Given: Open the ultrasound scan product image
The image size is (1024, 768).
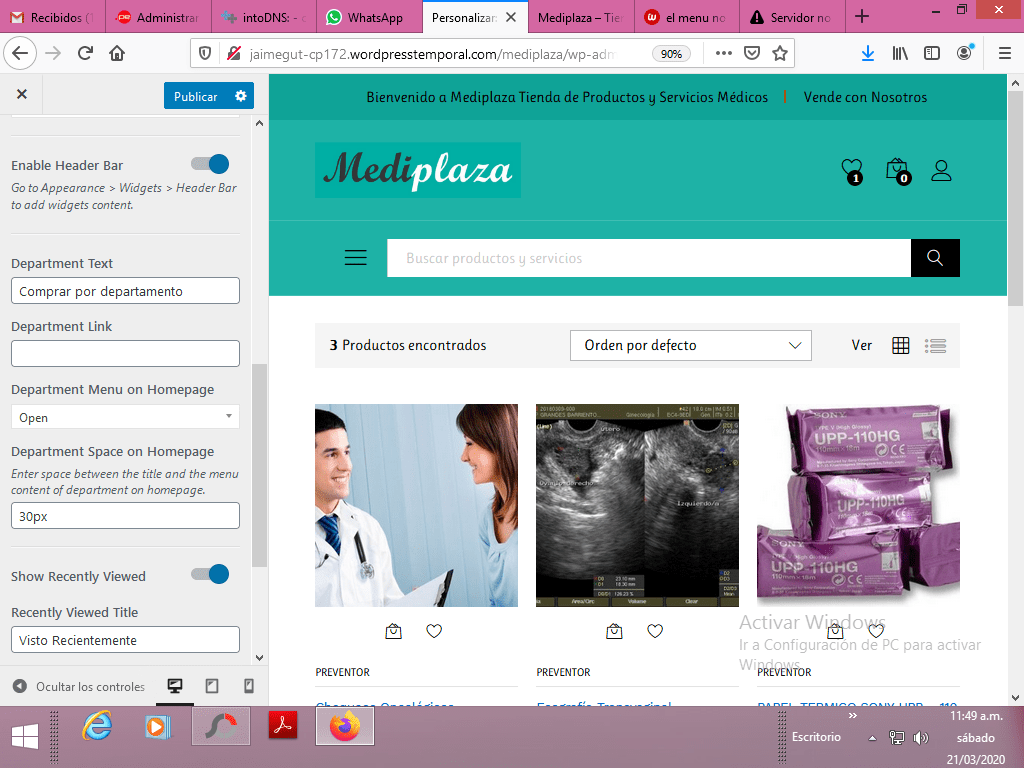Looking at the screenshot, I should click(x=637, y=505).
